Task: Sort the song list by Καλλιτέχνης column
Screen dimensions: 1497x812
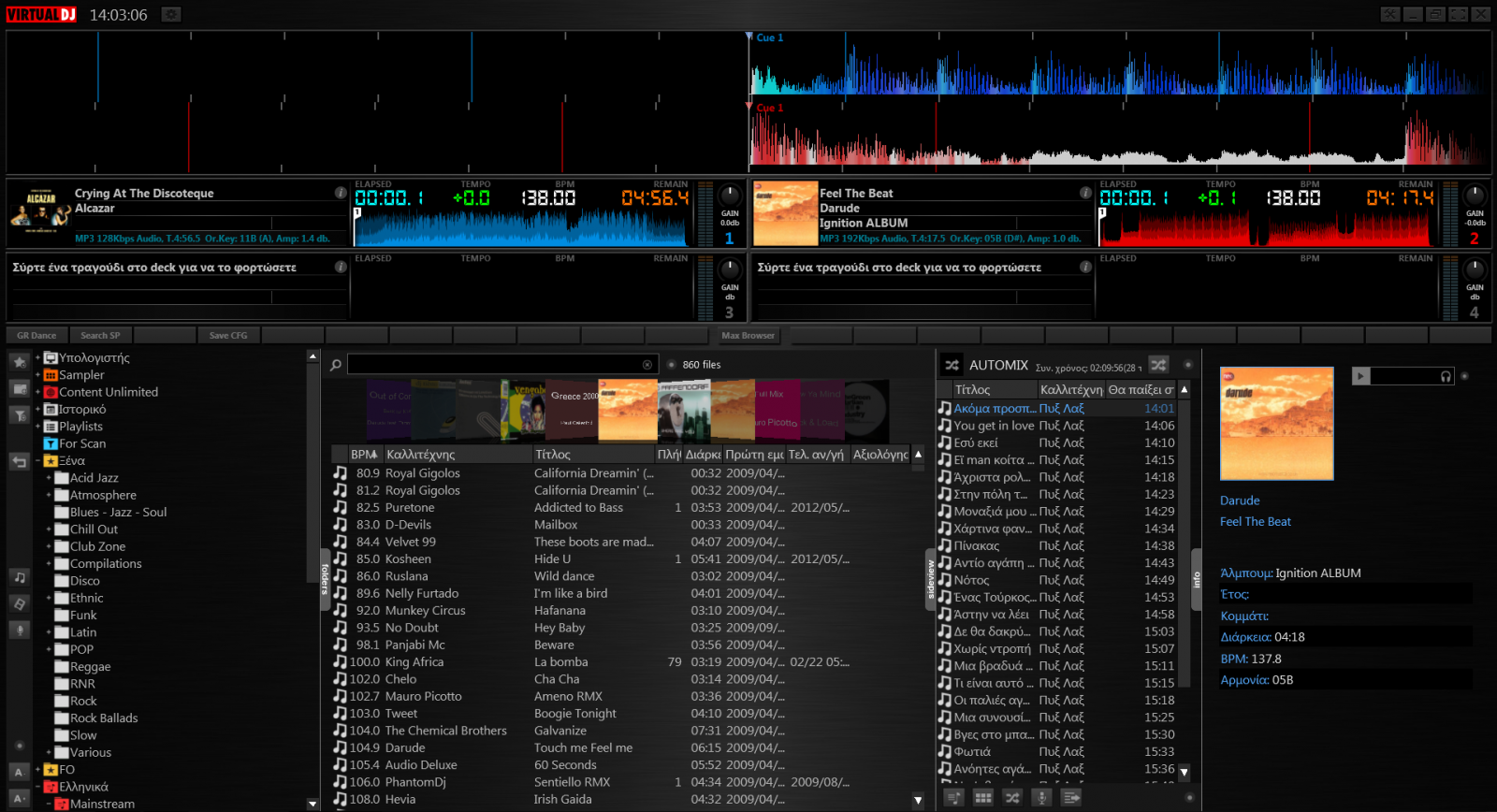Action: coord(457,455)
